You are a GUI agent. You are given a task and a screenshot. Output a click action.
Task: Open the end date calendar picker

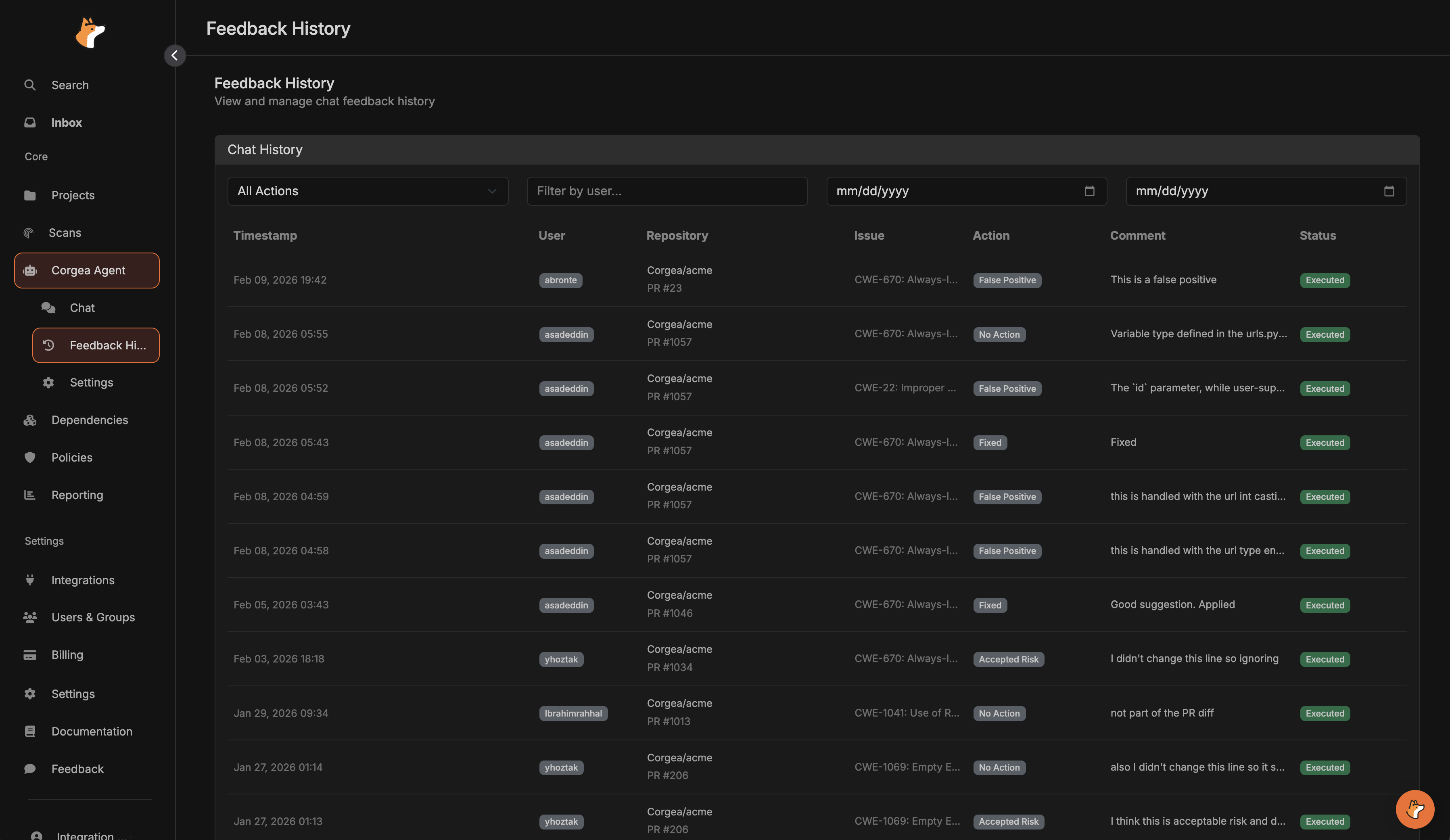[x=1389, y=190]
